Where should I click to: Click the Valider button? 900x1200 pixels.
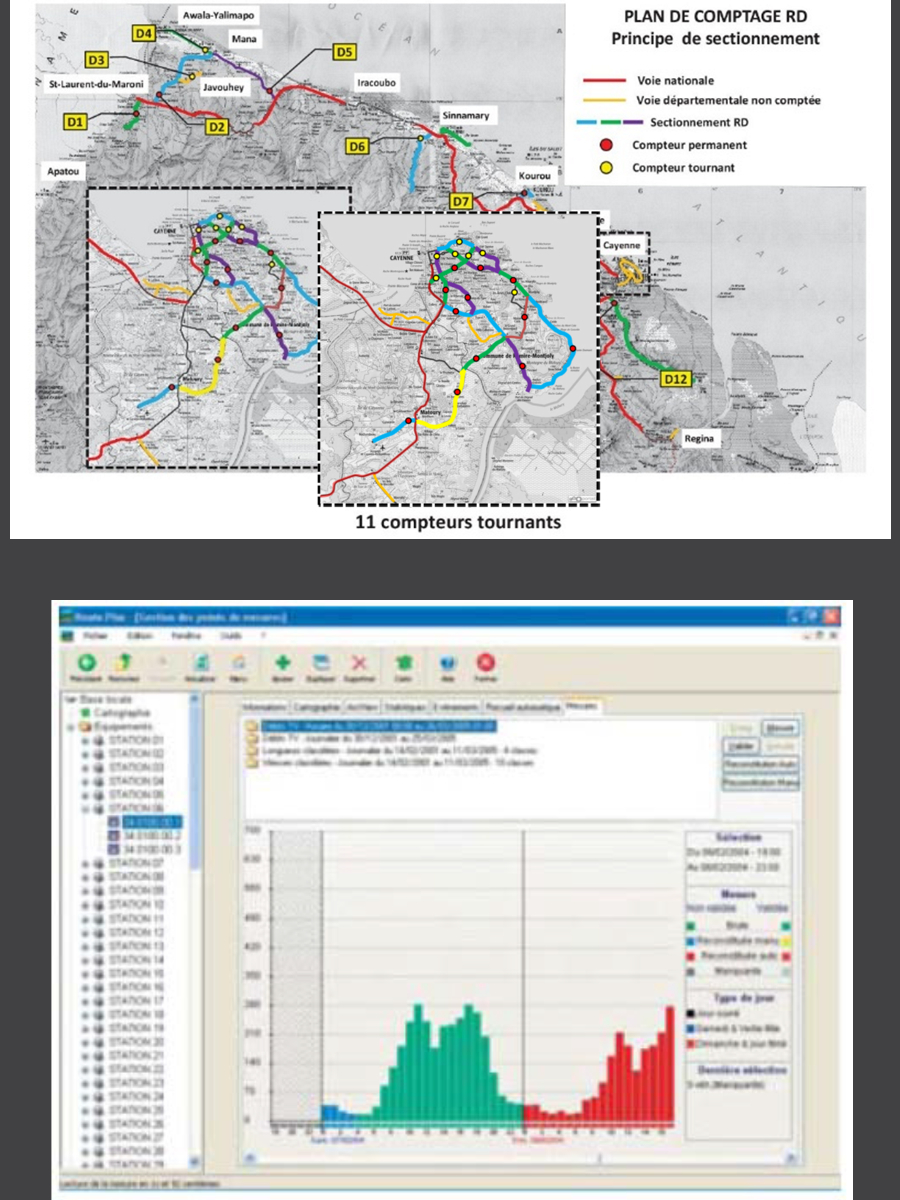(x=739, y=746)
